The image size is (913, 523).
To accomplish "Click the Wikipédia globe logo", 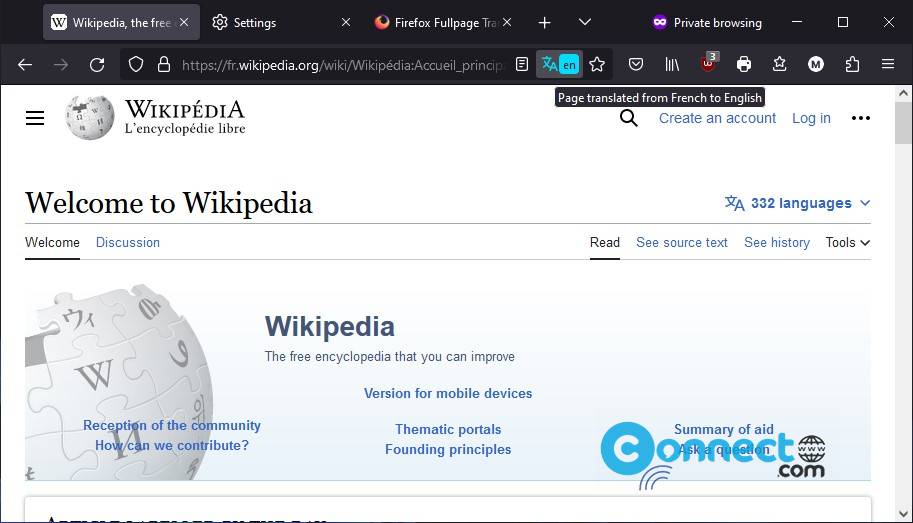I will 90,118.
